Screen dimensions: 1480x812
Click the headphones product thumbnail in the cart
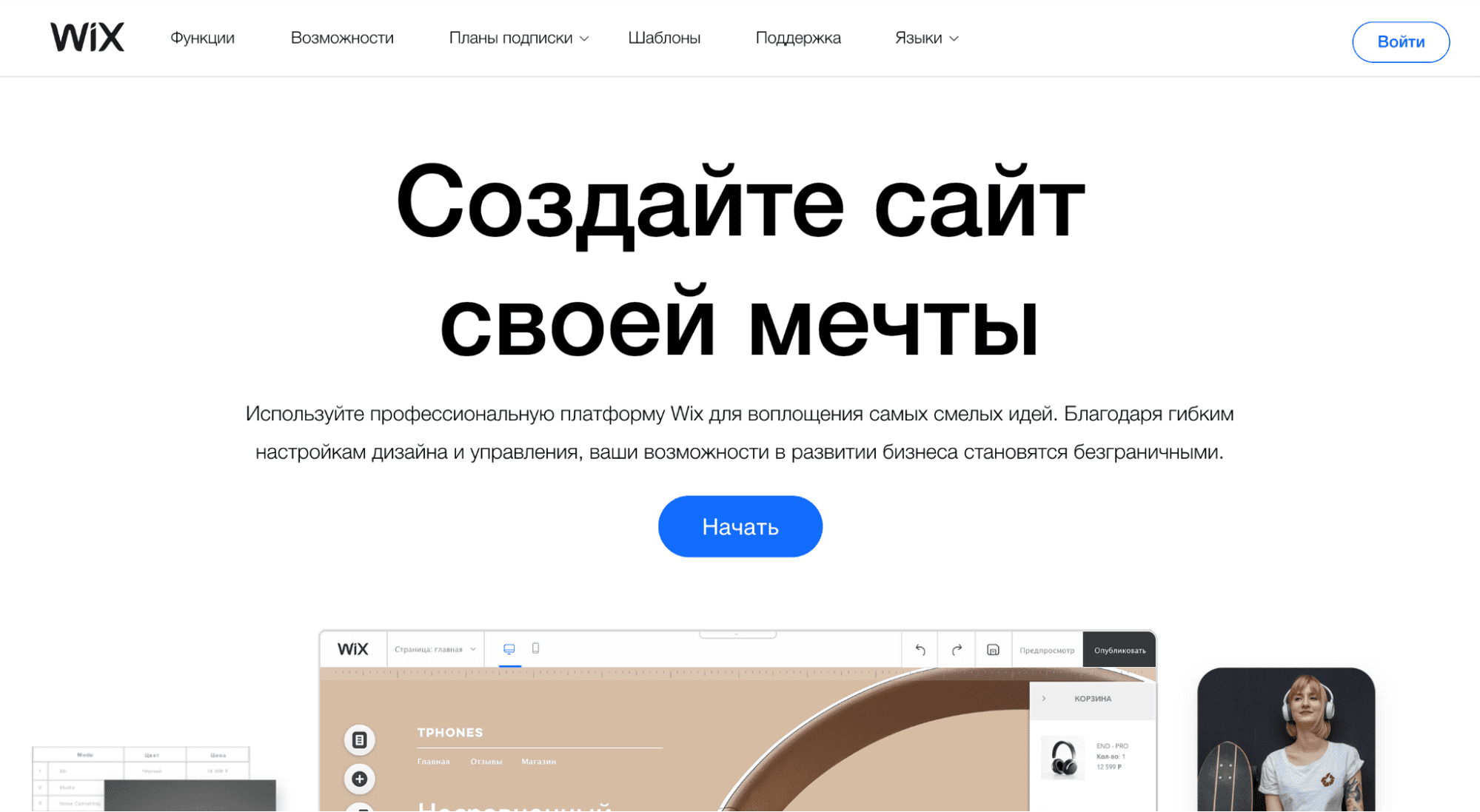tap(1063, 757)
